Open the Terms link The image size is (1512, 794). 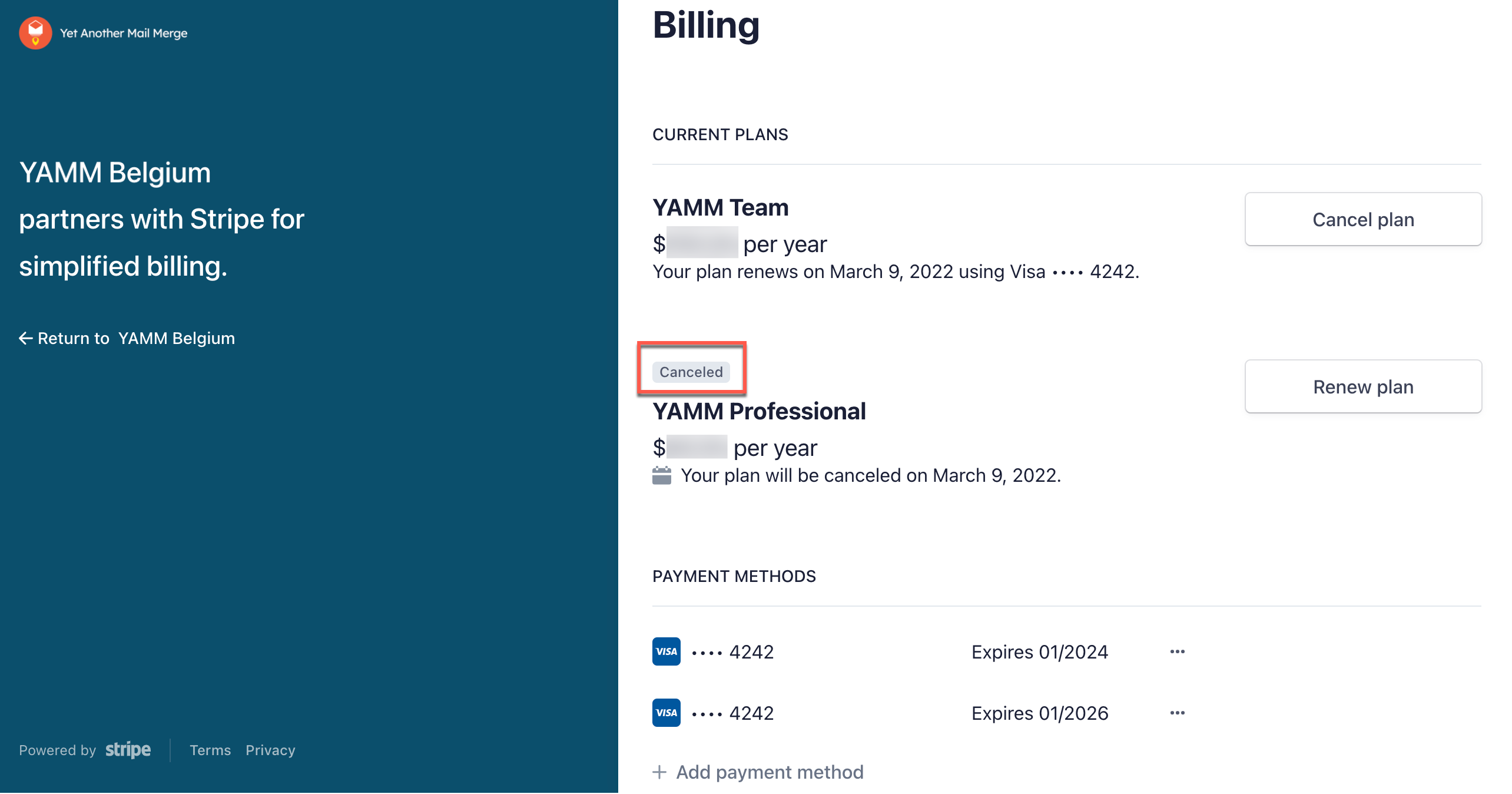point(210,750)
